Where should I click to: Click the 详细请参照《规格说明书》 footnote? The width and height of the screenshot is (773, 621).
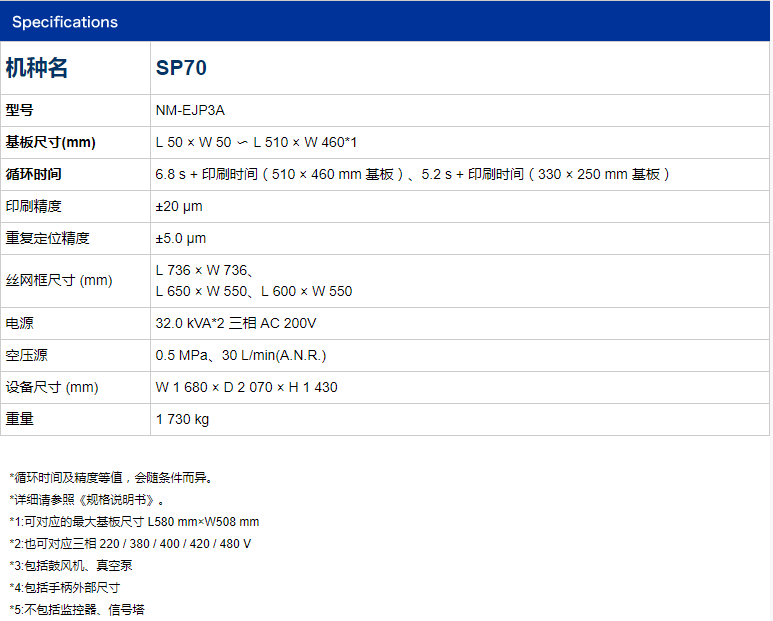[87, 500]
